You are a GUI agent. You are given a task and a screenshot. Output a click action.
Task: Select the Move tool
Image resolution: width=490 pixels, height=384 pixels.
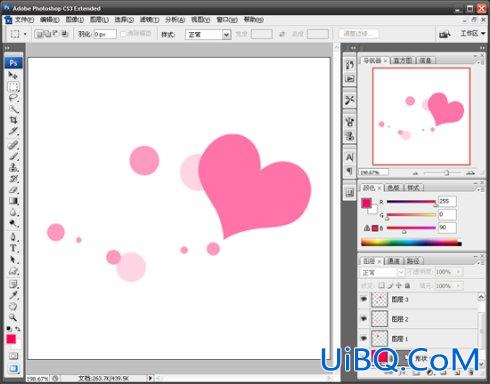pyautogui.click(x=13, y=75)
